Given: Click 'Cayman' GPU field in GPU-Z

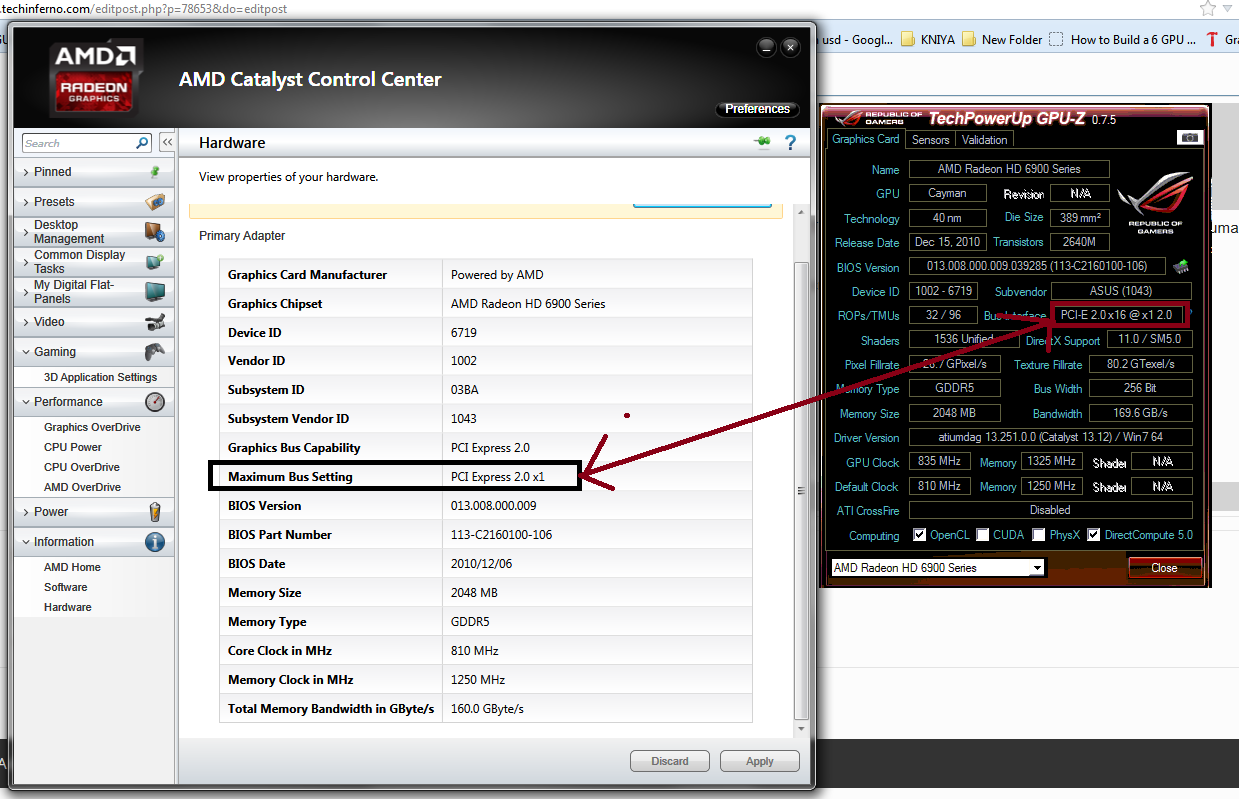Looking at the screenshot, I should [x=947, y=193].
